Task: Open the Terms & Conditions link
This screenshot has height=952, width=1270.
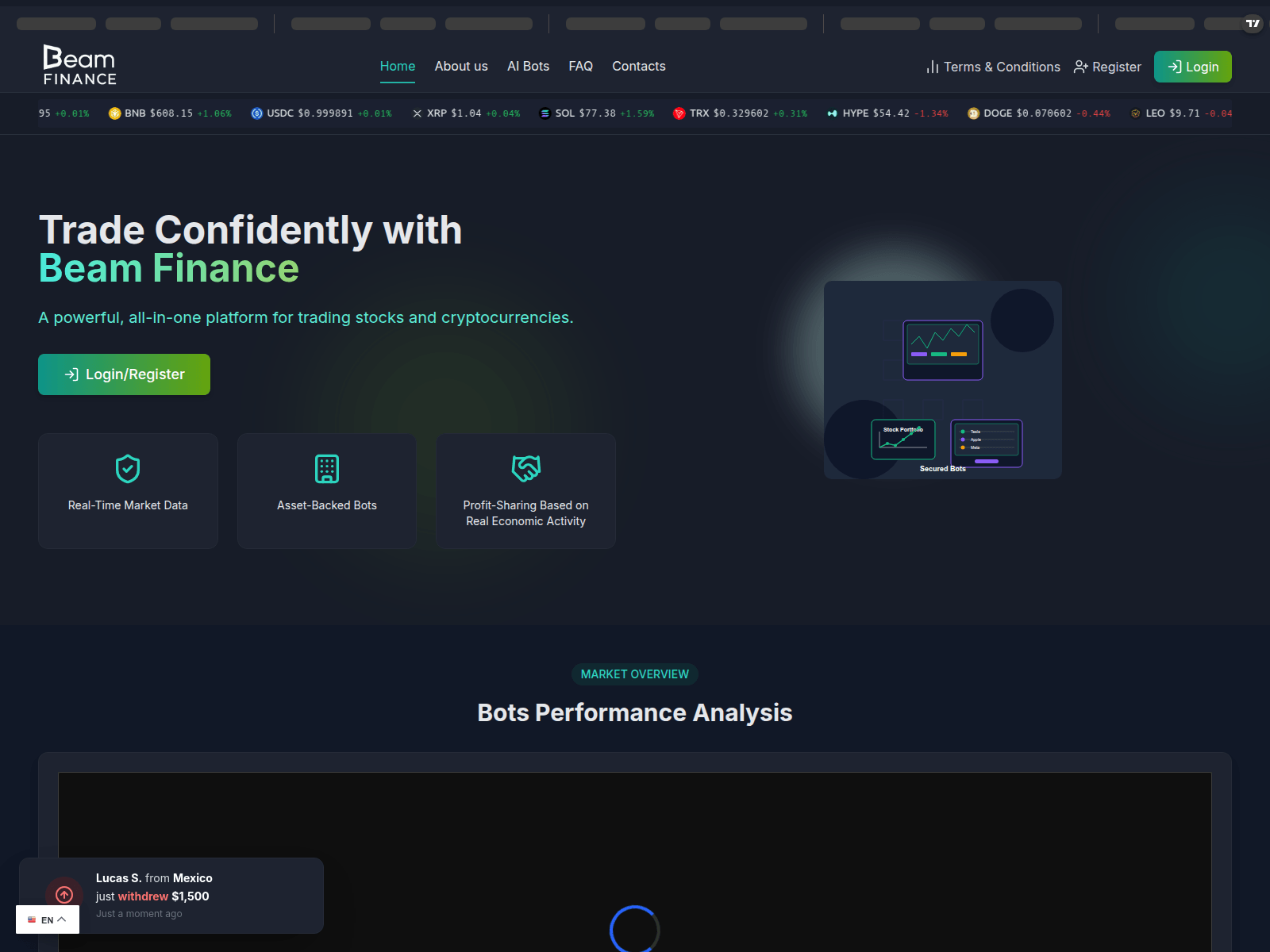Action: point(993,67)
